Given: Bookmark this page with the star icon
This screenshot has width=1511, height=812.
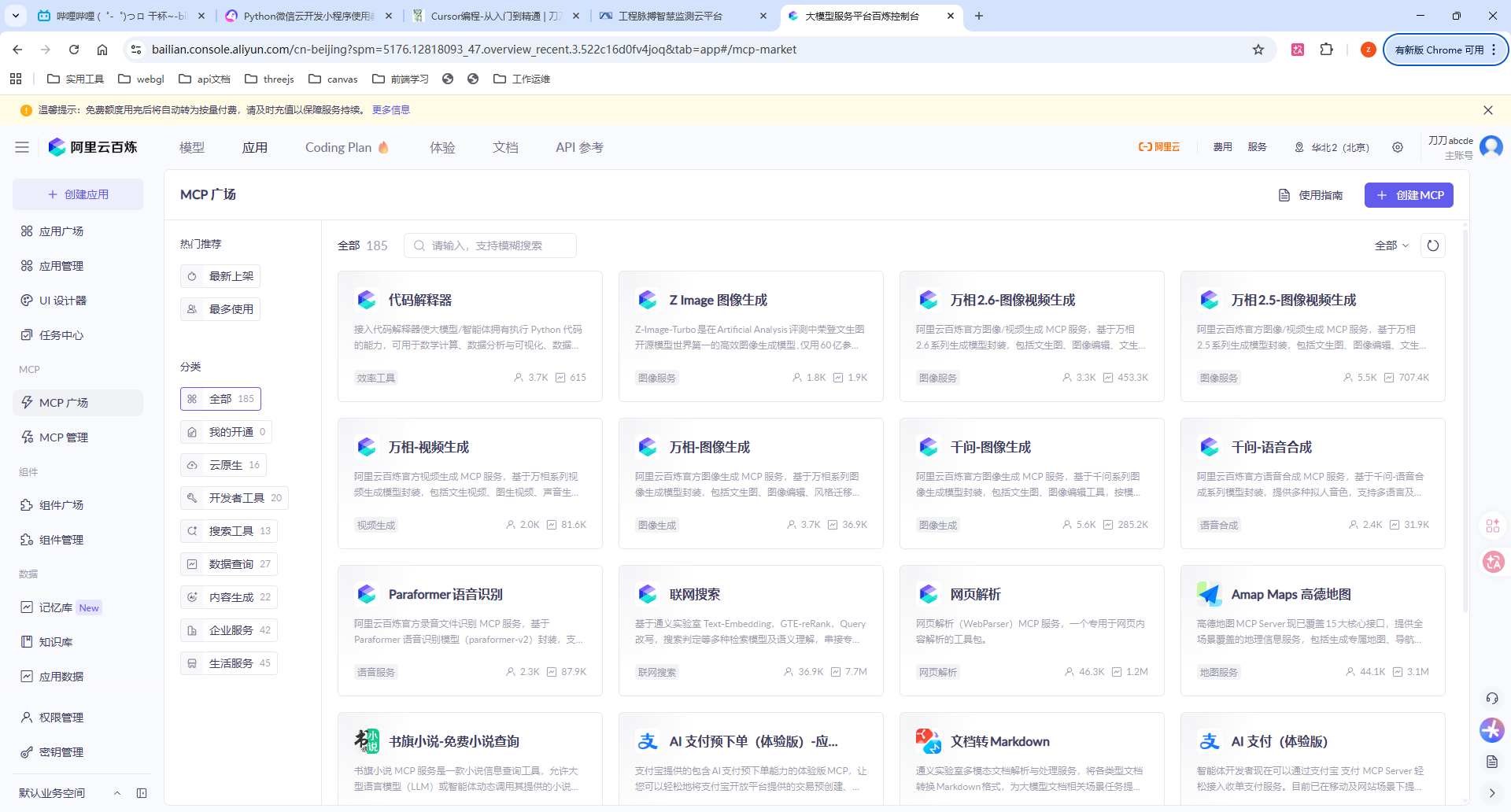Looking at the screenshot, I should (1258, 50).
